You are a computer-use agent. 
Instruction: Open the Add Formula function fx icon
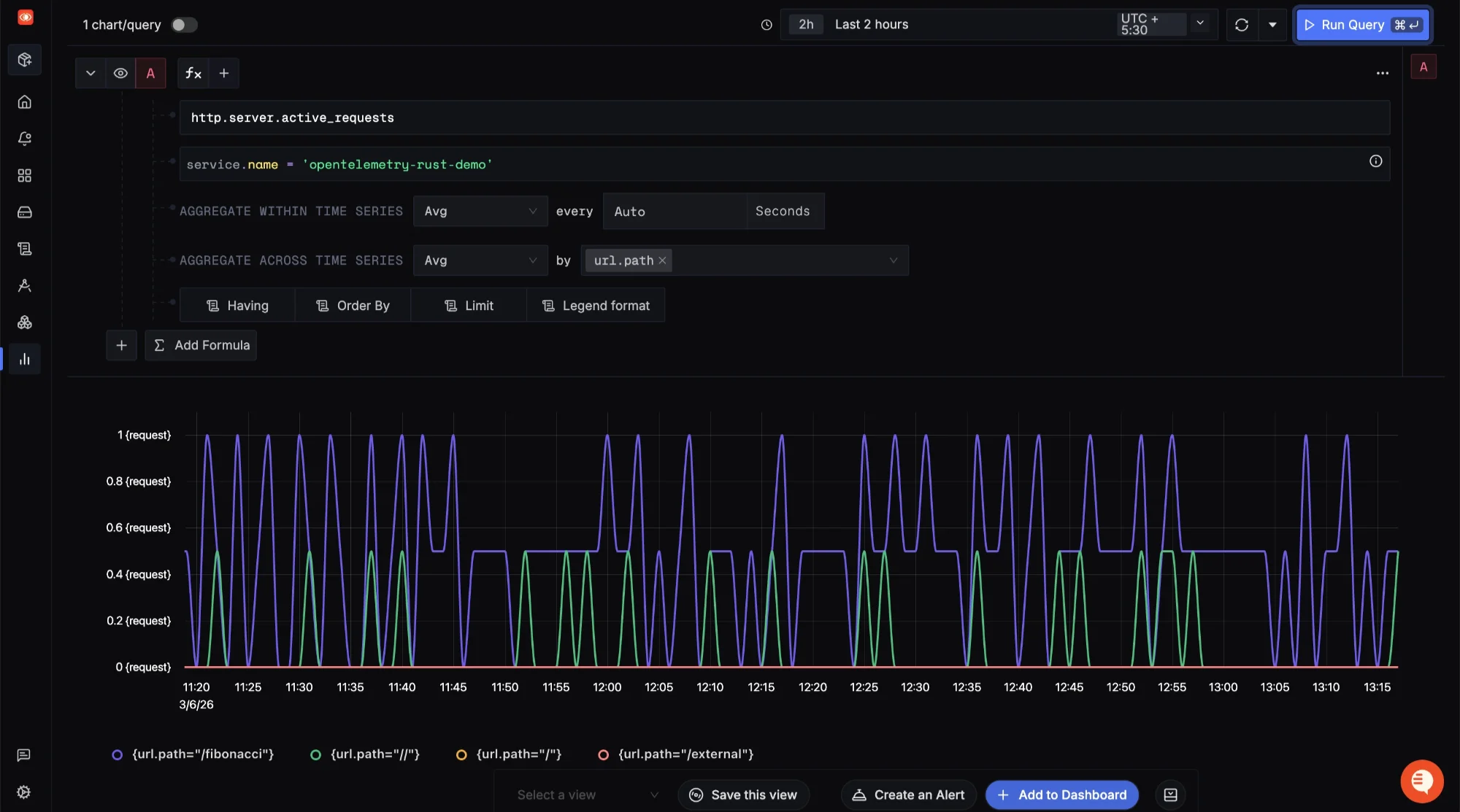[x=192, y=73]
